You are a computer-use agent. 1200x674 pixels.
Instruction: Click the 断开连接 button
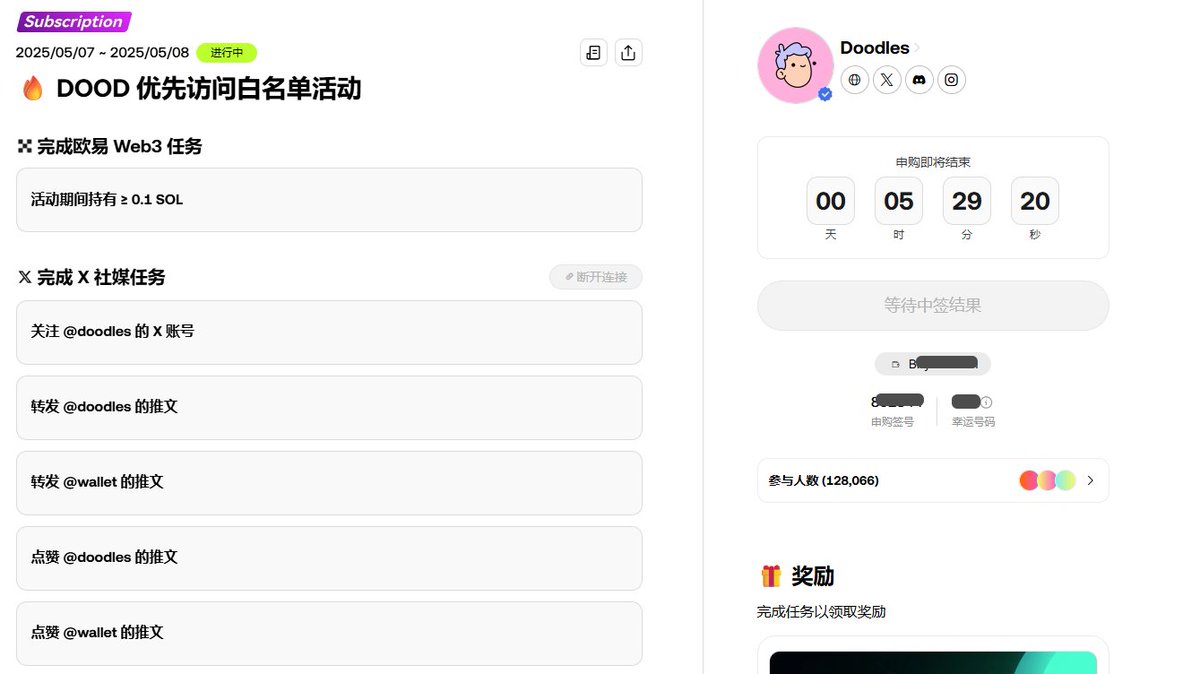click(x=596, y=277)
